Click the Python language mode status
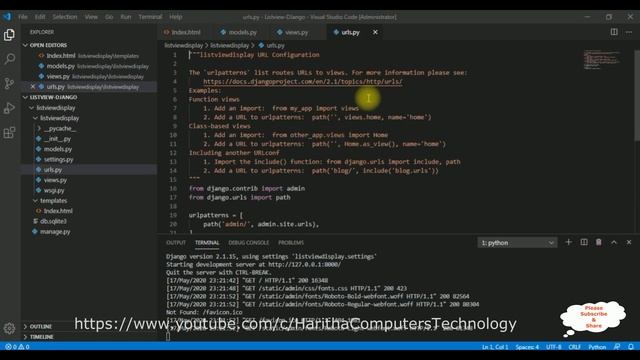The image size is (640, 360). pyautogui.click(x=597, y=347)
